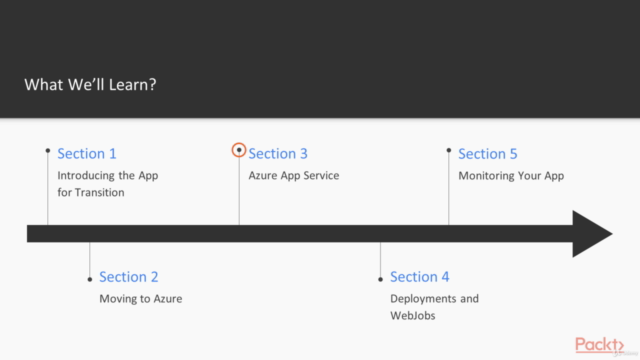Click the Section 4 timeline dot
640x360 pixels.
point(380,279)
